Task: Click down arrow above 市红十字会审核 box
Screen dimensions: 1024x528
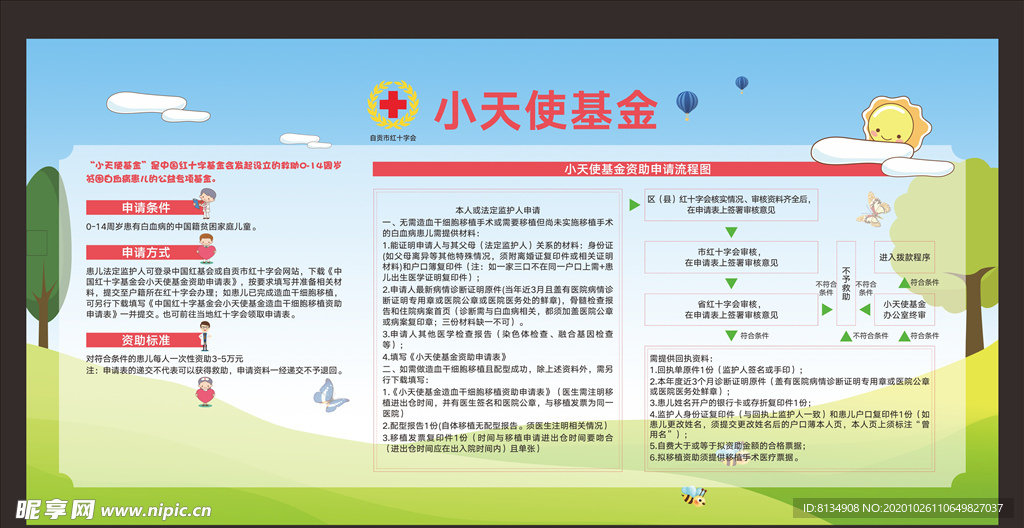Action: tap(731, 232)
